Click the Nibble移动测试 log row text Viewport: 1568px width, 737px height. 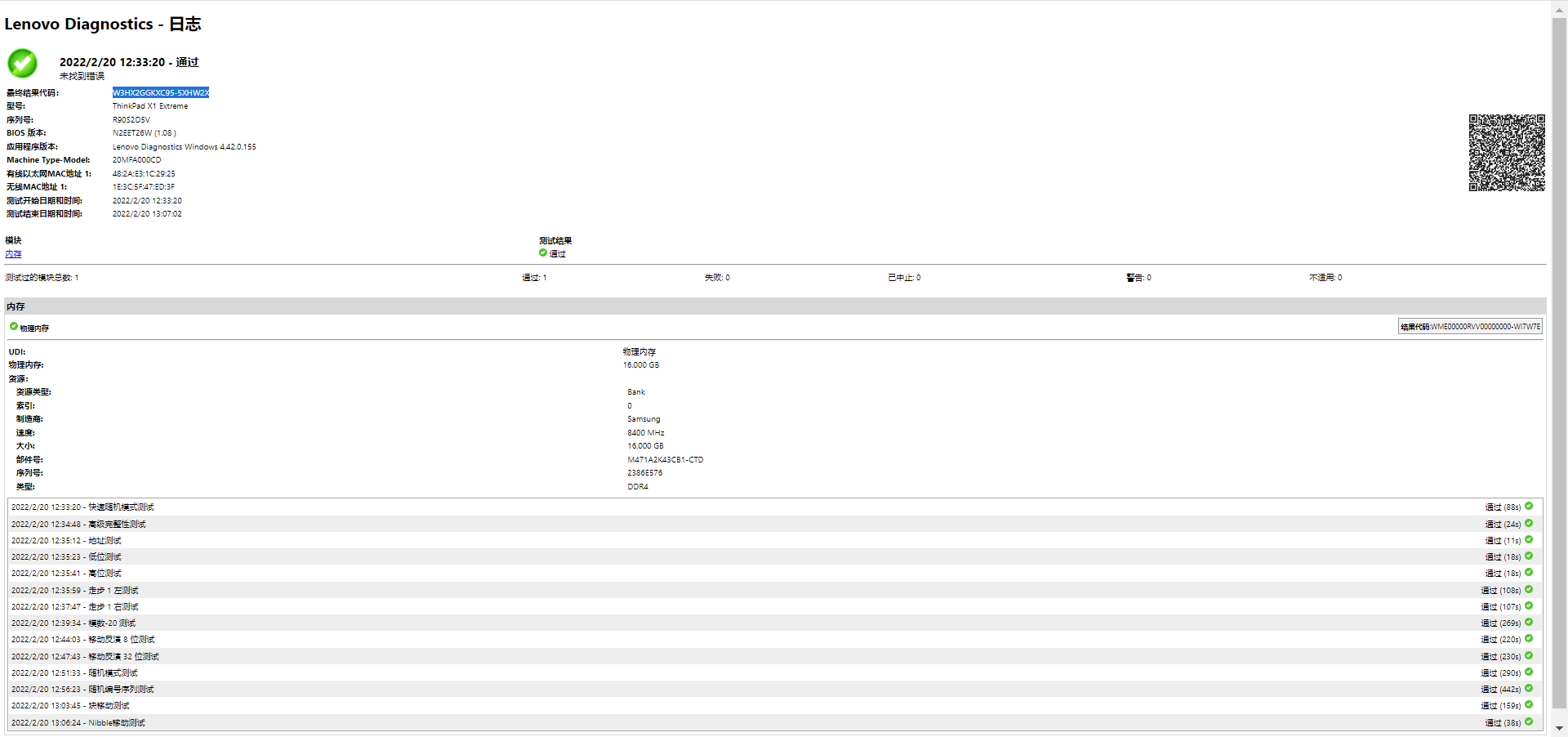click(x=78, y=723)
